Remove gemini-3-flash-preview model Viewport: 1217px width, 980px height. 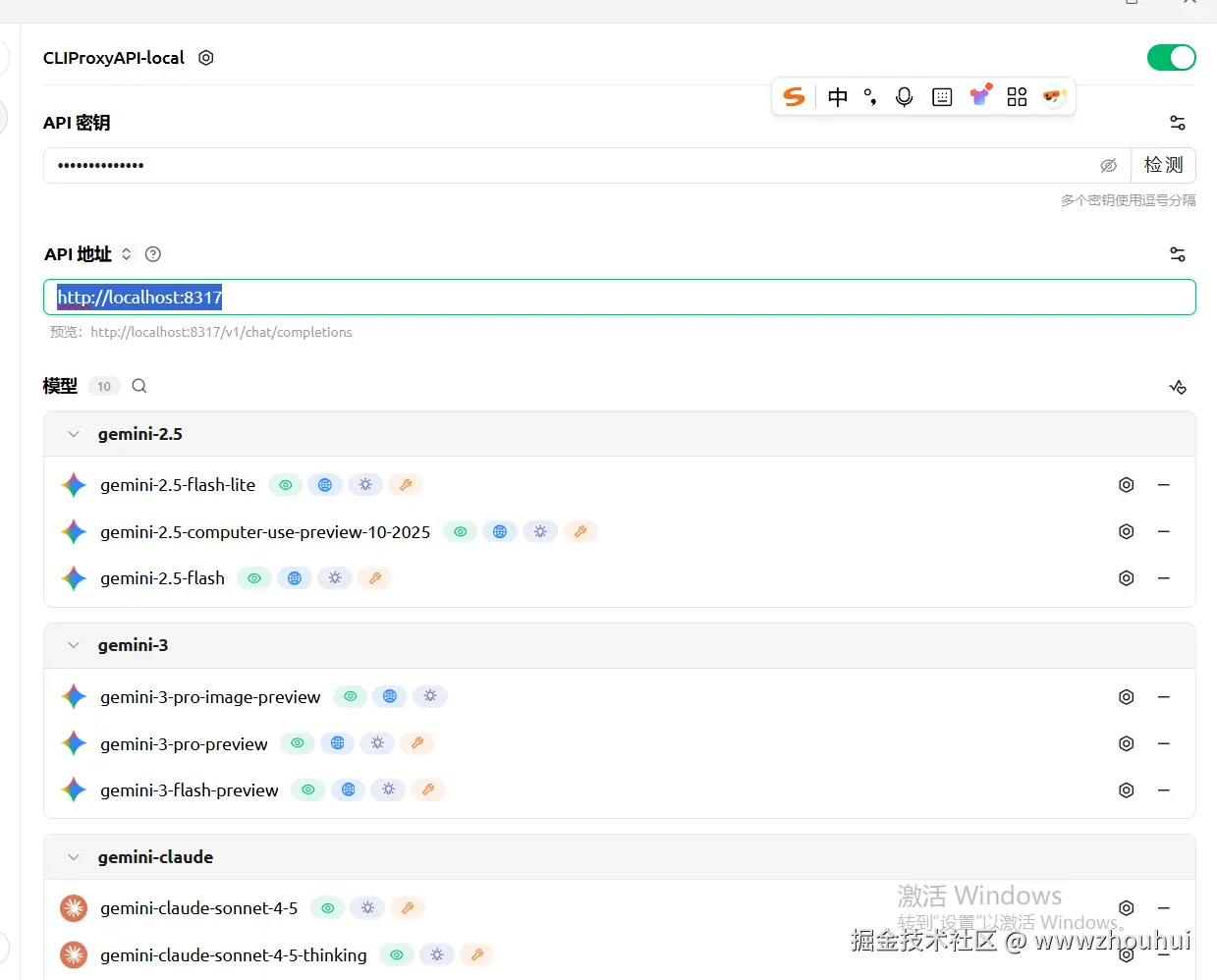click(x=1164, y=790)
